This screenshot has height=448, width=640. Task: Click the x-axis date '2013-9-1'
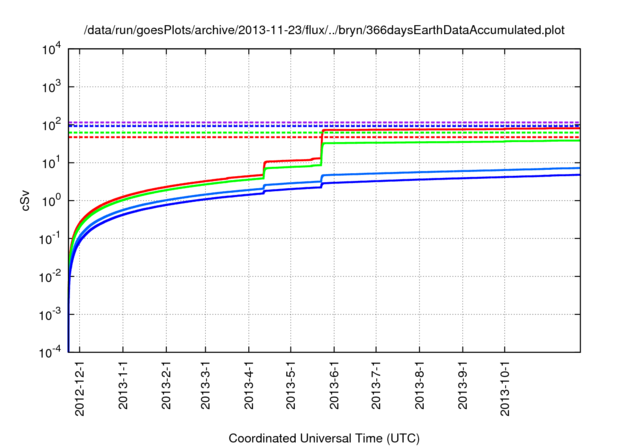[x=462, y=385]
